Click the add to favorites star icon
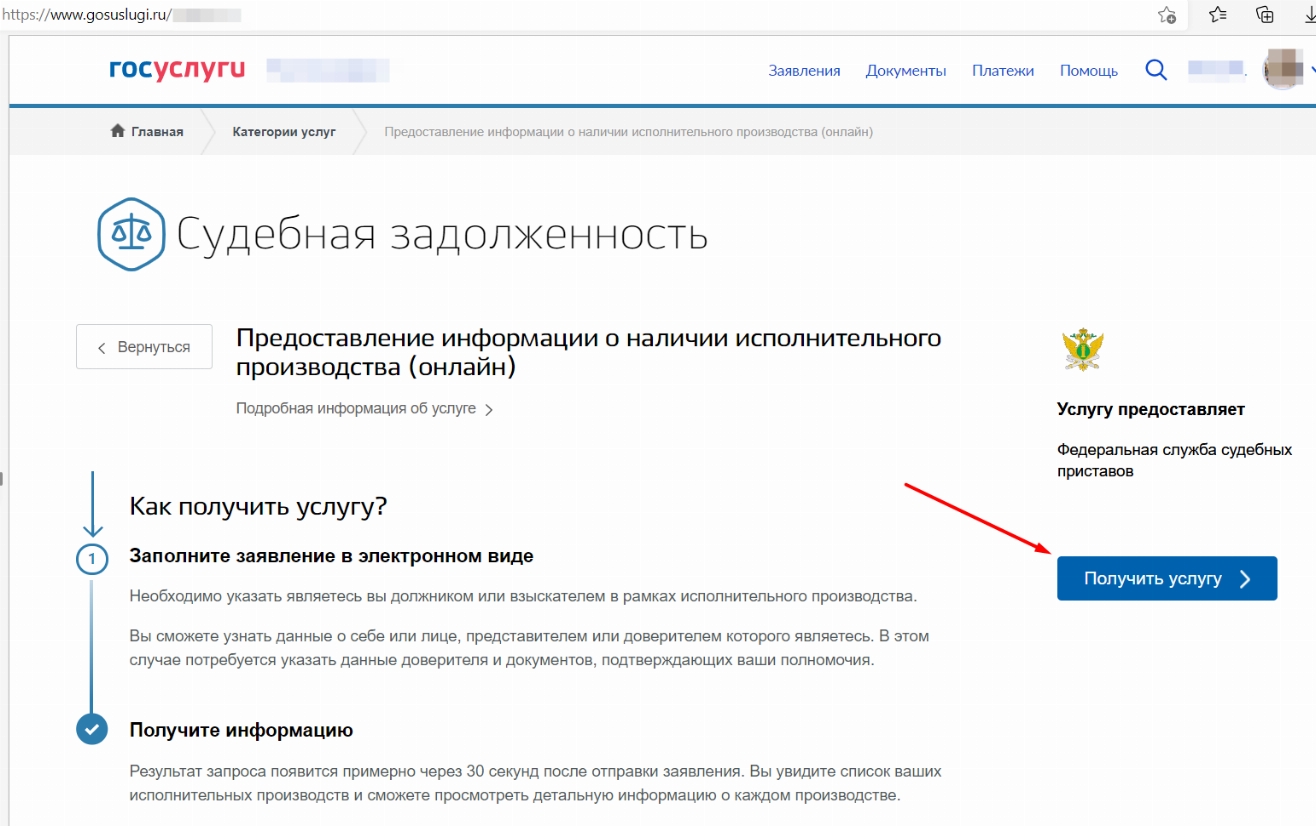 click(x=1166, y=15)
